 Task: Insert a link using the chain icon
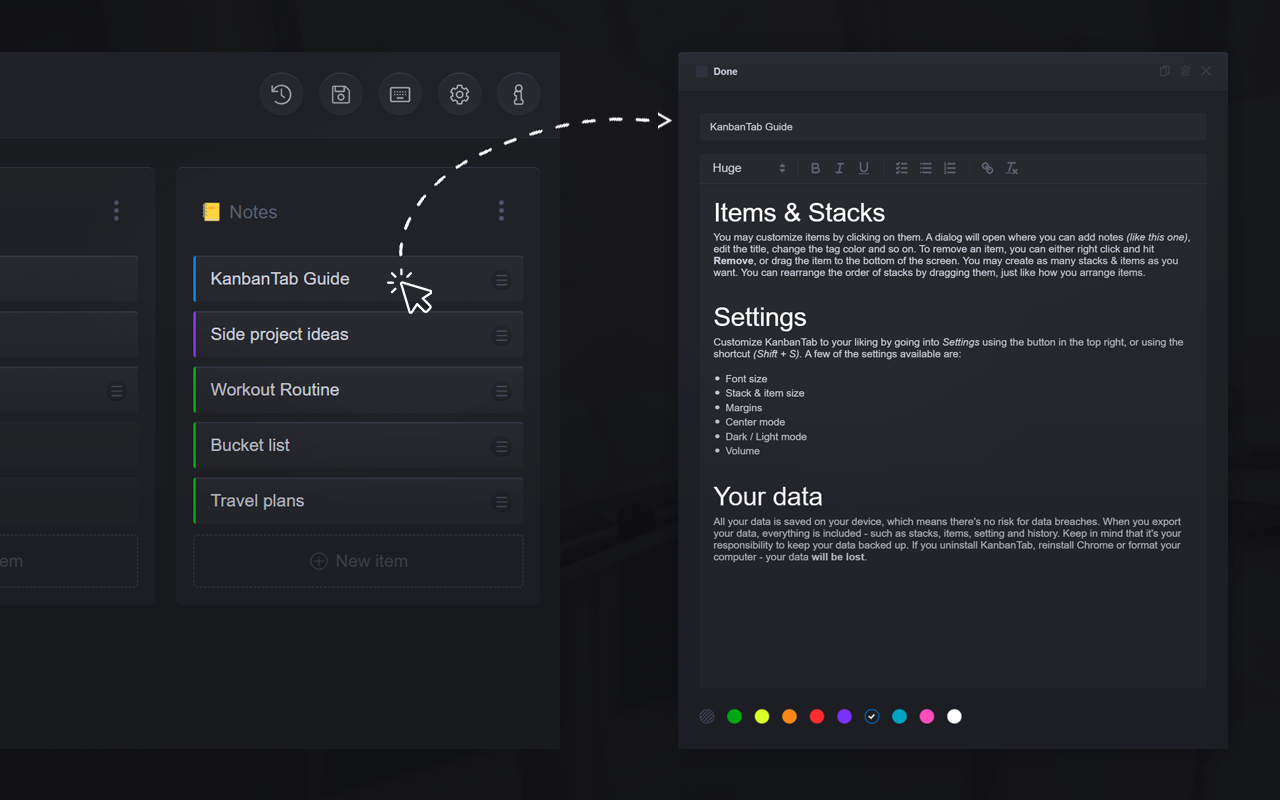pyautogui.click(x=987, y=168)
